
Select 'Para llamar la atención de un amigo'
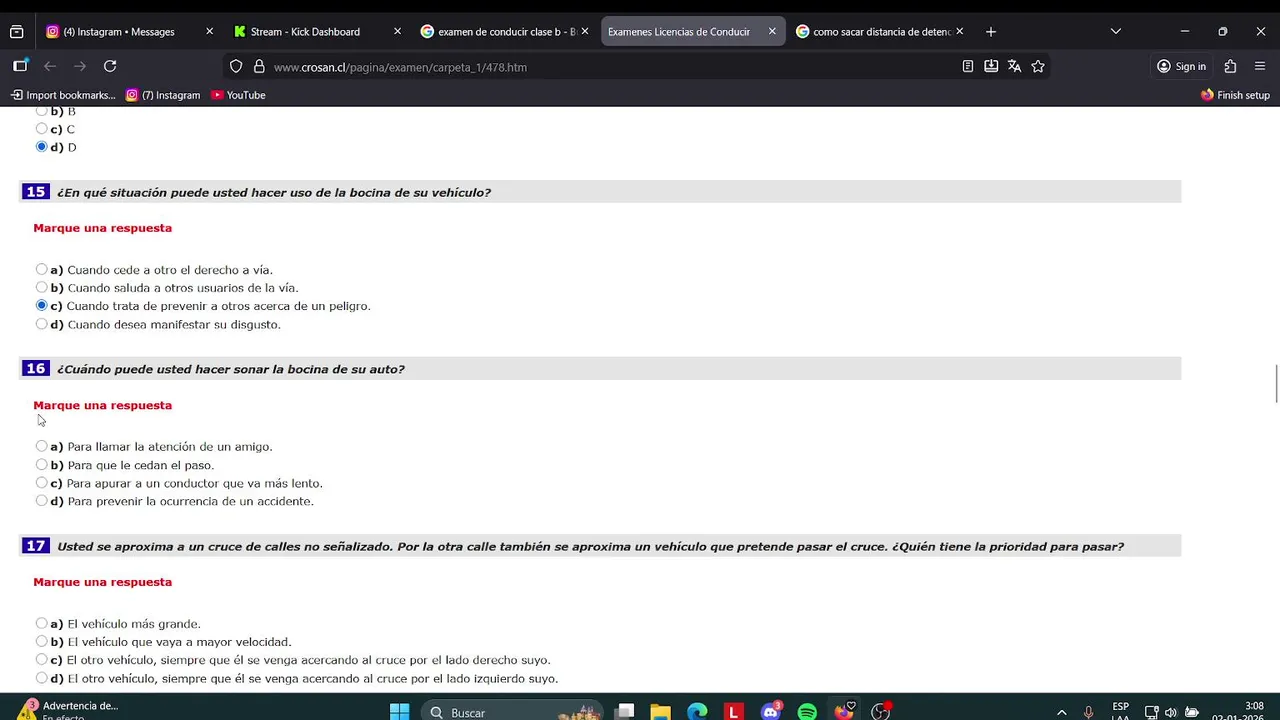click(x=41, y=447)
